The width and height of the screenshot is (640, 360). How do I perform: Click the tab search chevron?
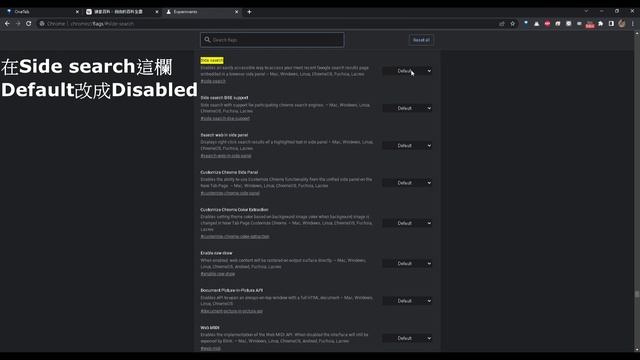point(586,11)
